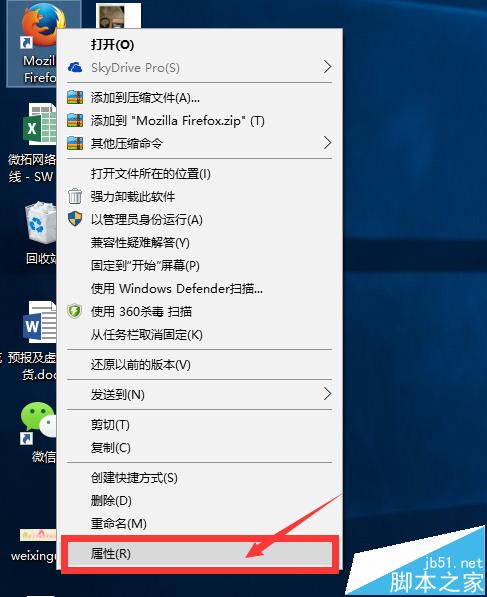The height and width of the screenshot is (597, 487).
Task: Click the 微信 label under the WeChat icon
Action: tap(44, 457)
